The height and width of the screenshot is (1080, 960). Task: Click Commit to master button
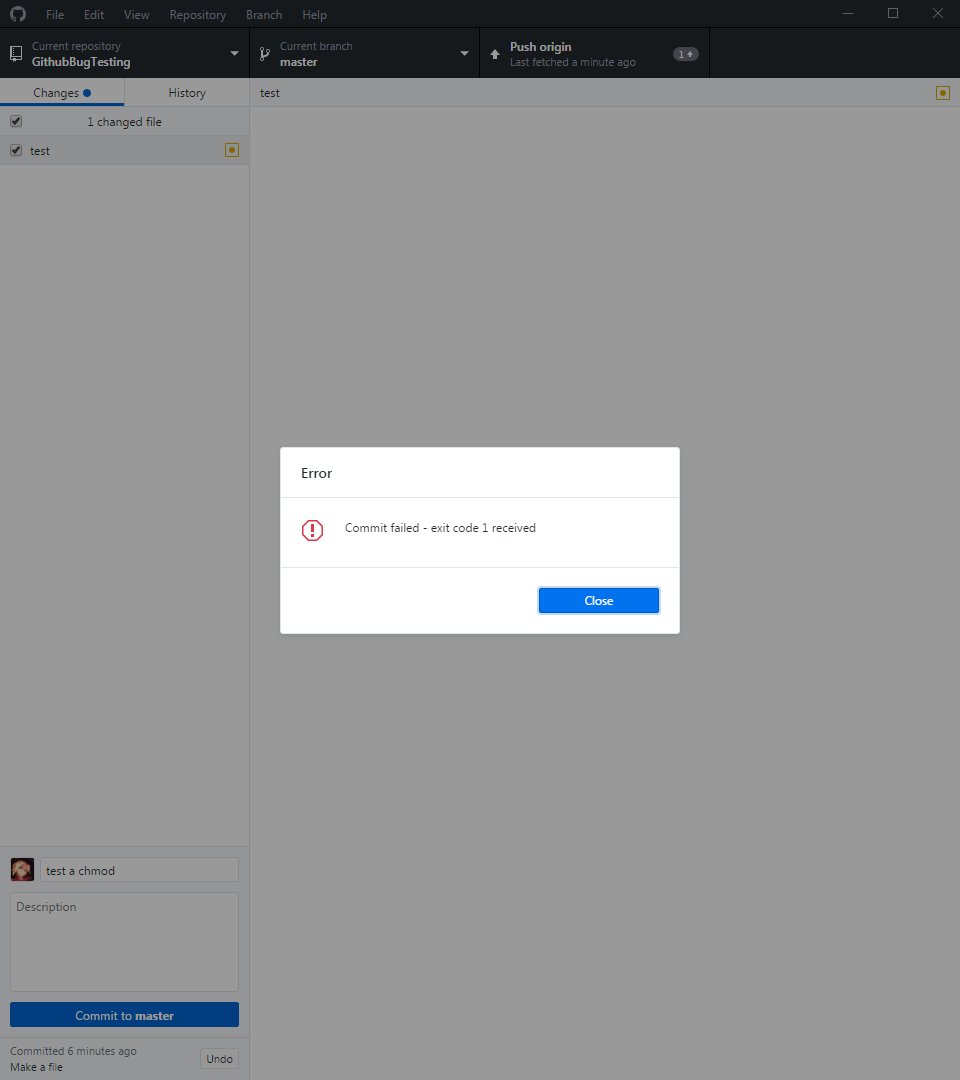(x=124, y=1015)
